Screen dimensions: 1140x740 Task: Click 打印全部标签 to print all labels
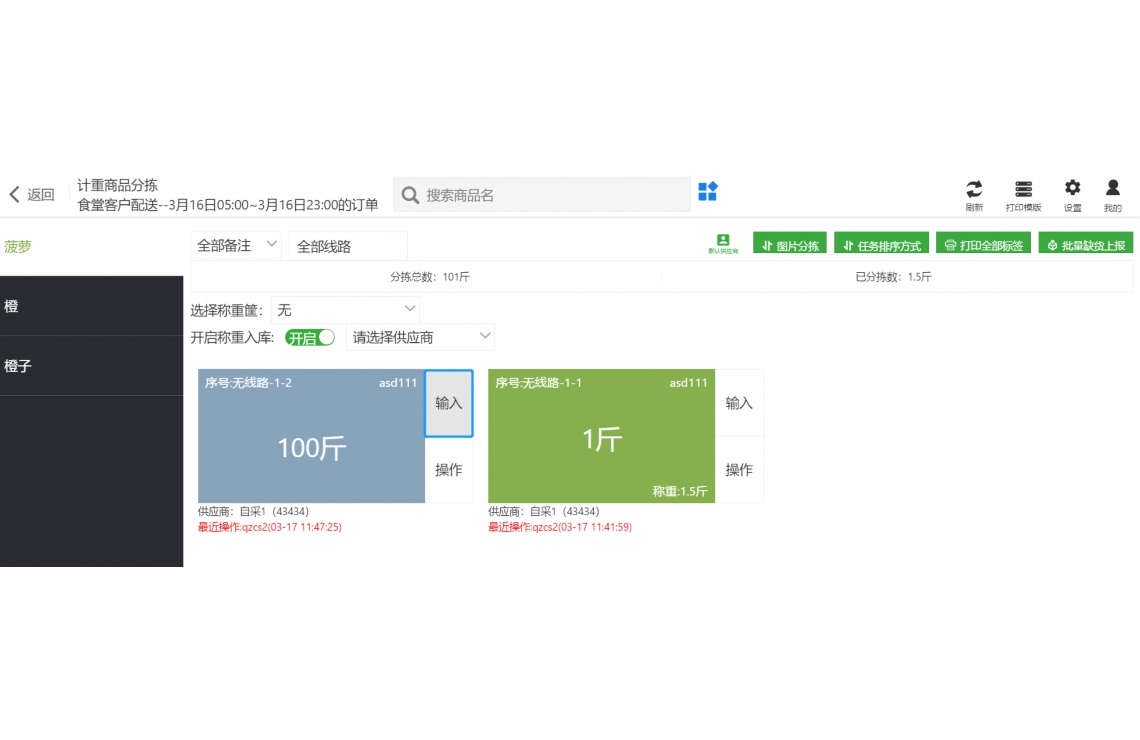click(x=983, y=242)
